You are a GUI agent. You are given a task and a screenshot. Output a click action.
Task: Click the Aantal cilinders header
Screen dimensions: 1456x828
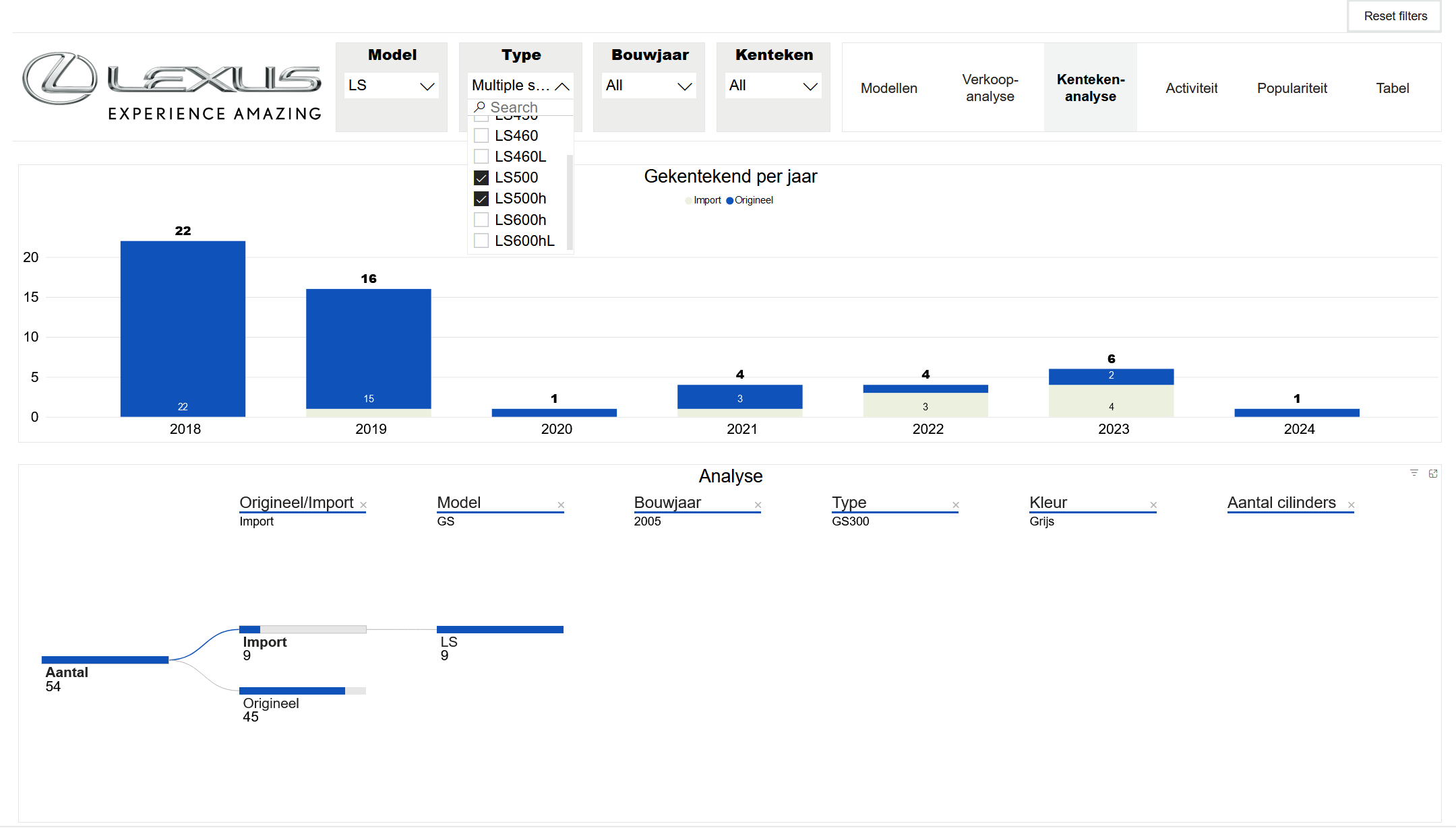tap(1281, 503)
